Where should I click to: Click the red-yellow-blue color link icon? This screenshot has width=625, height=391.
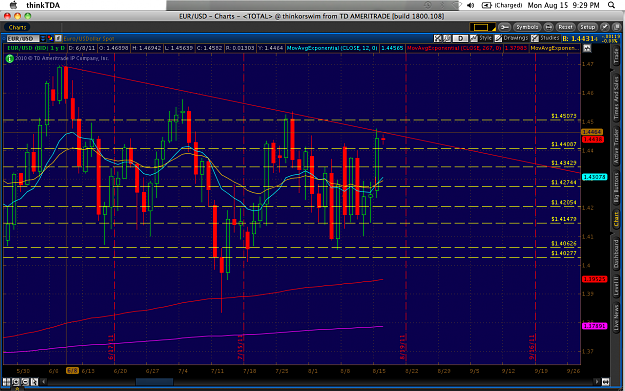tap(50, 39)
